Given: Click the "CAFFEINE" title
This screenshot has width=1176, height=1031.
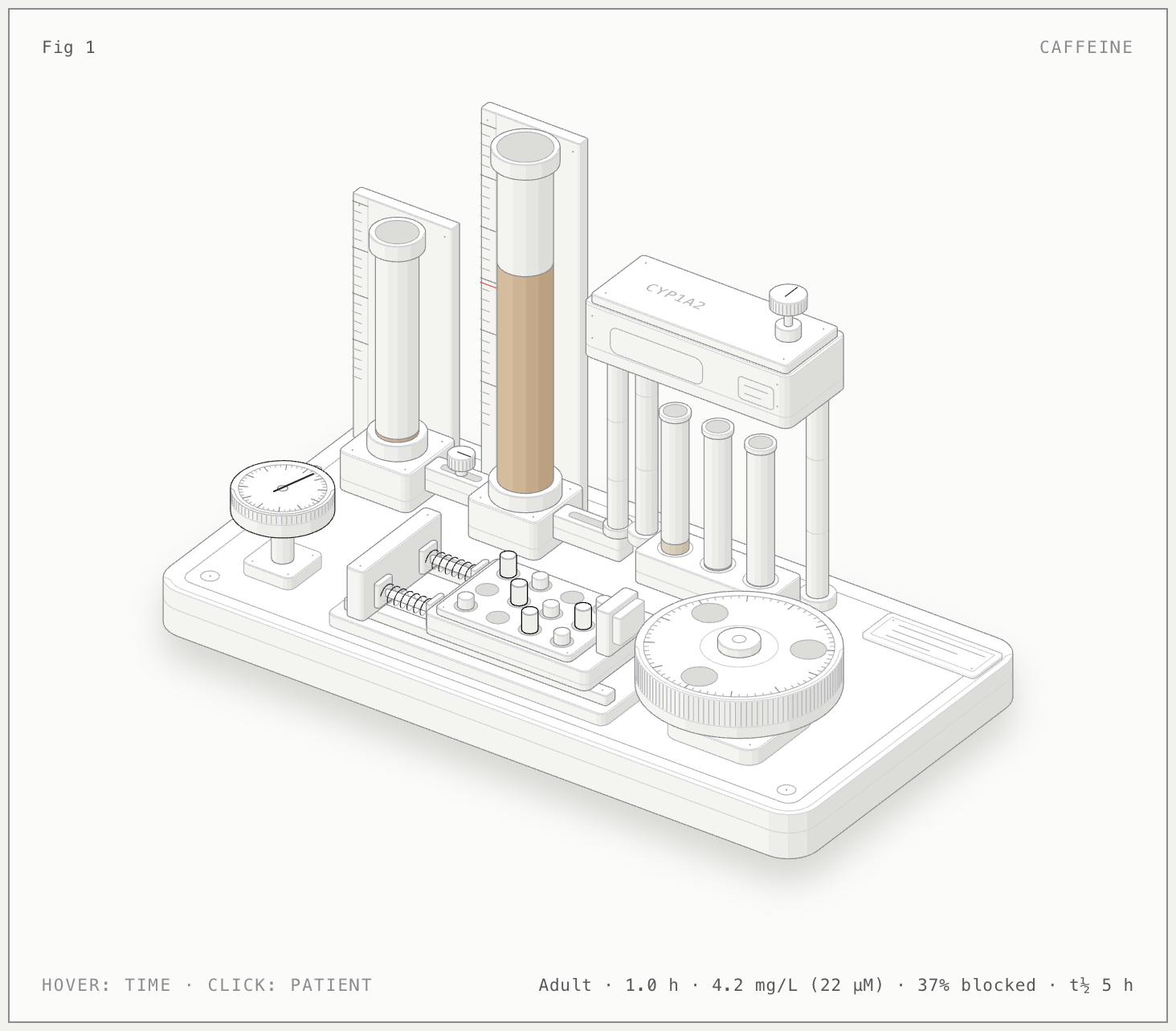Looking at the screenshot, I should [x=1086, y=47].
